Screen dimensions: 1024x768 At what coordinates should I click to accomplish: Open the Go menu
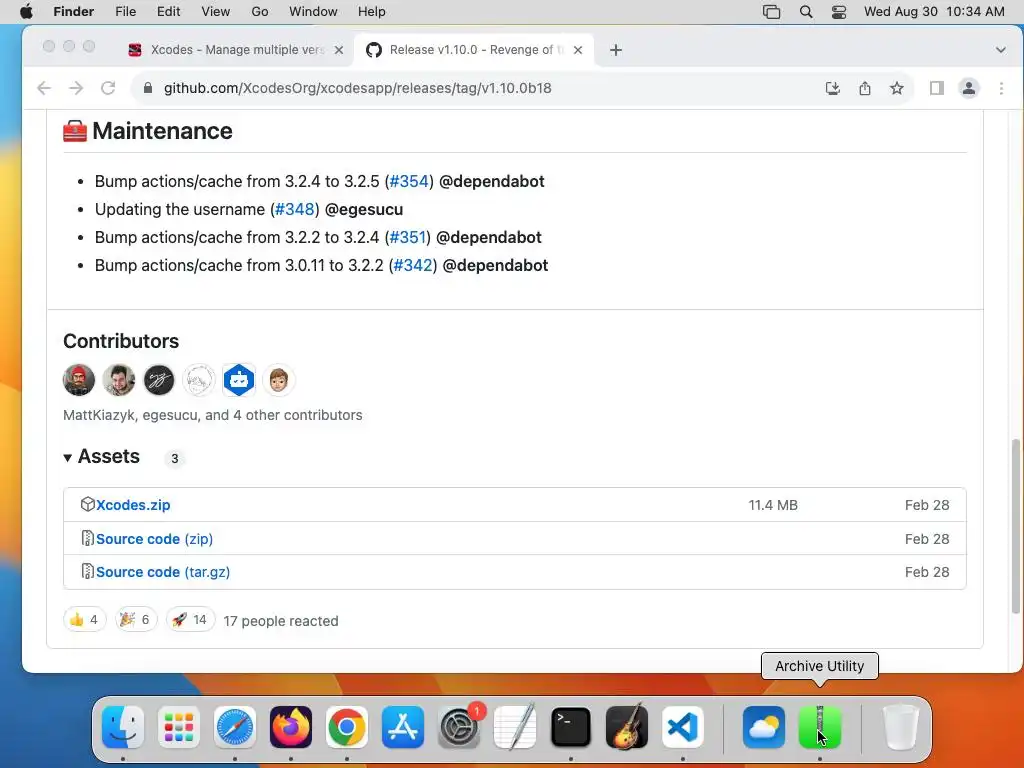point(260,12)
